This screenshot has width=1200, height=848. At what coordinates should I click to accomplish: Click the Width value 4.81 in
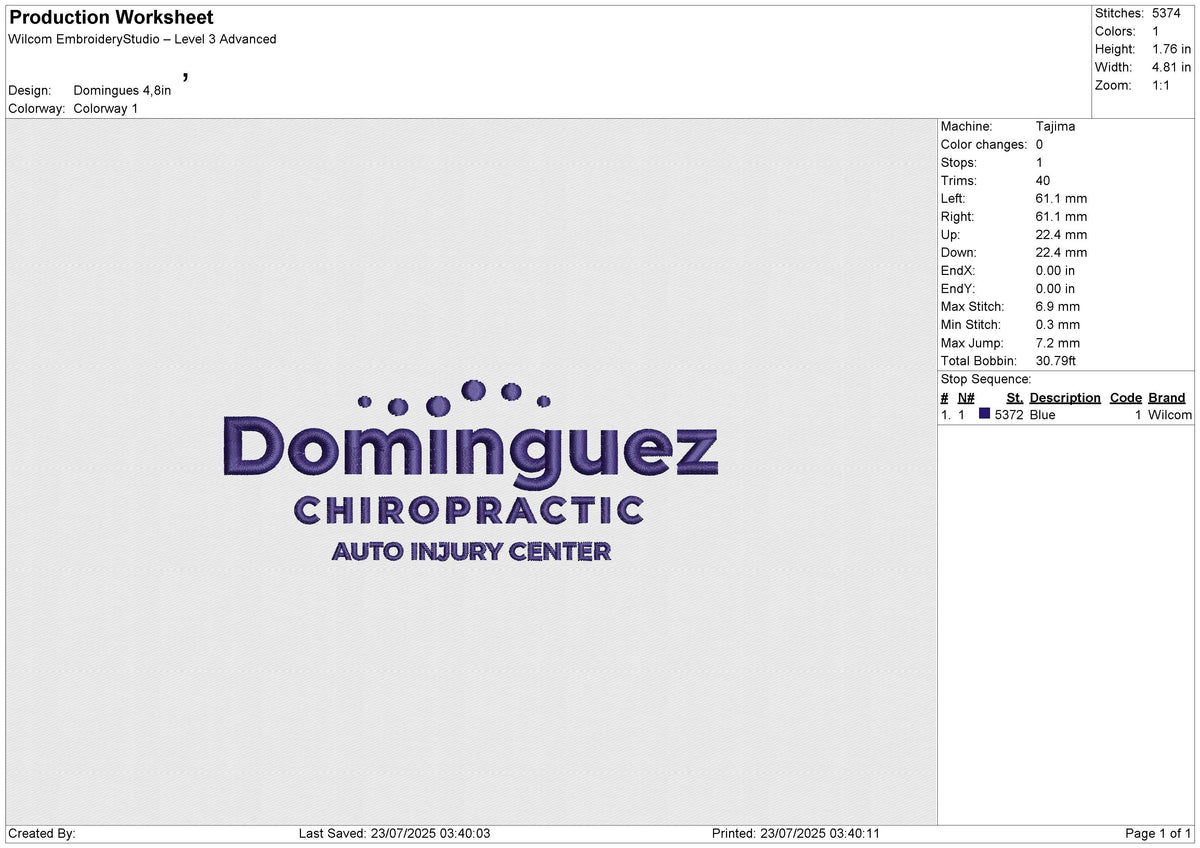1171,67
